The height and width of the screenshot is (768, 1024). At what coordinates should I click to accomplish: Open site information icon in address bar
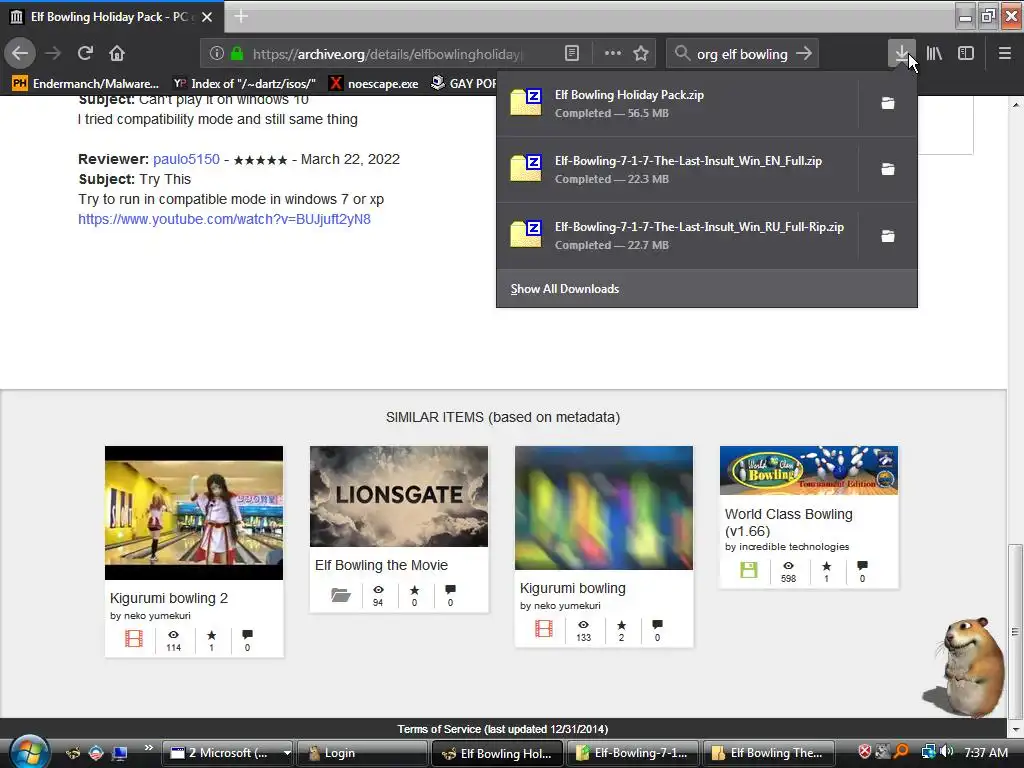click(x=217, y=54)
